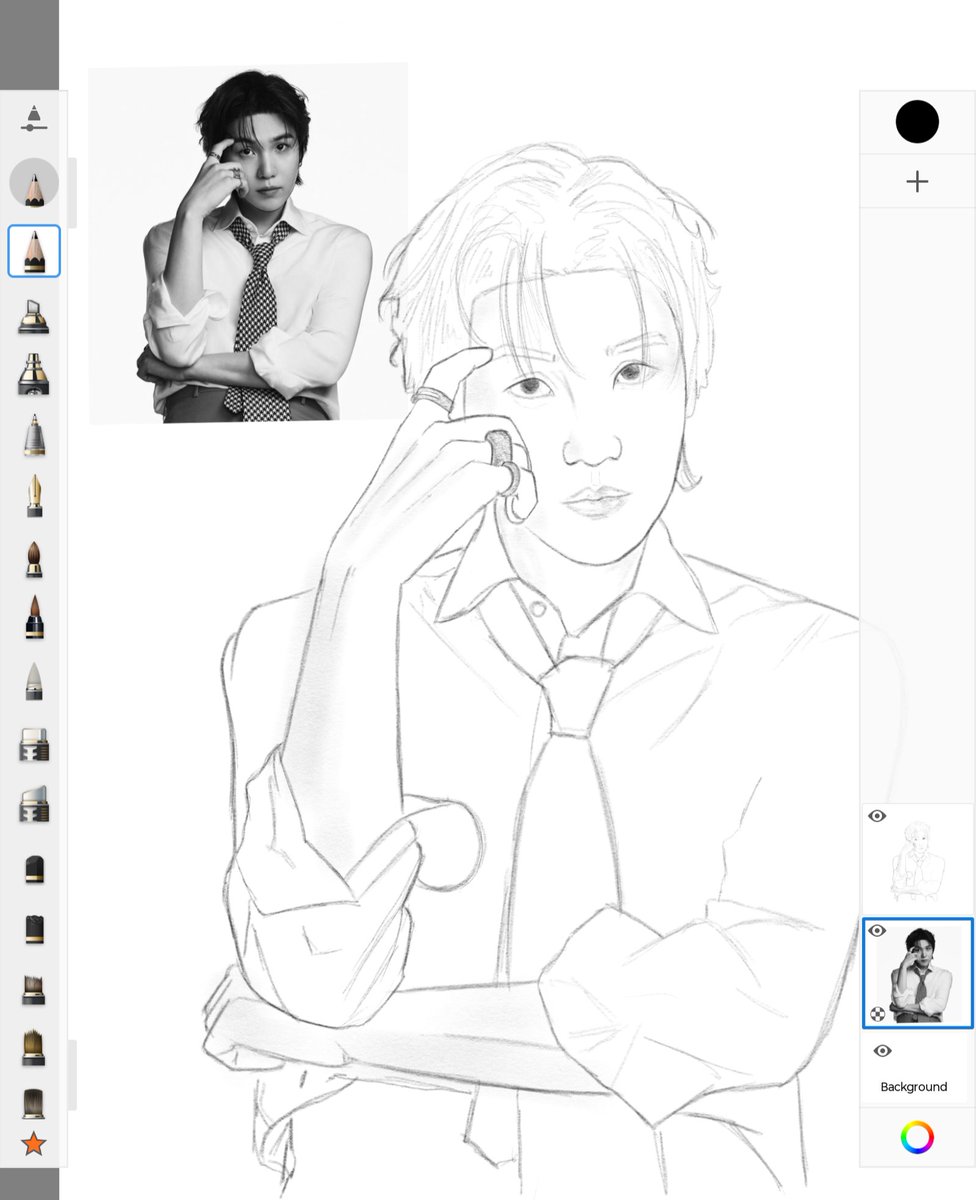976x1200 pixels.
Task: Select the chisel-tip marker brush
Action: coord(34,315)
